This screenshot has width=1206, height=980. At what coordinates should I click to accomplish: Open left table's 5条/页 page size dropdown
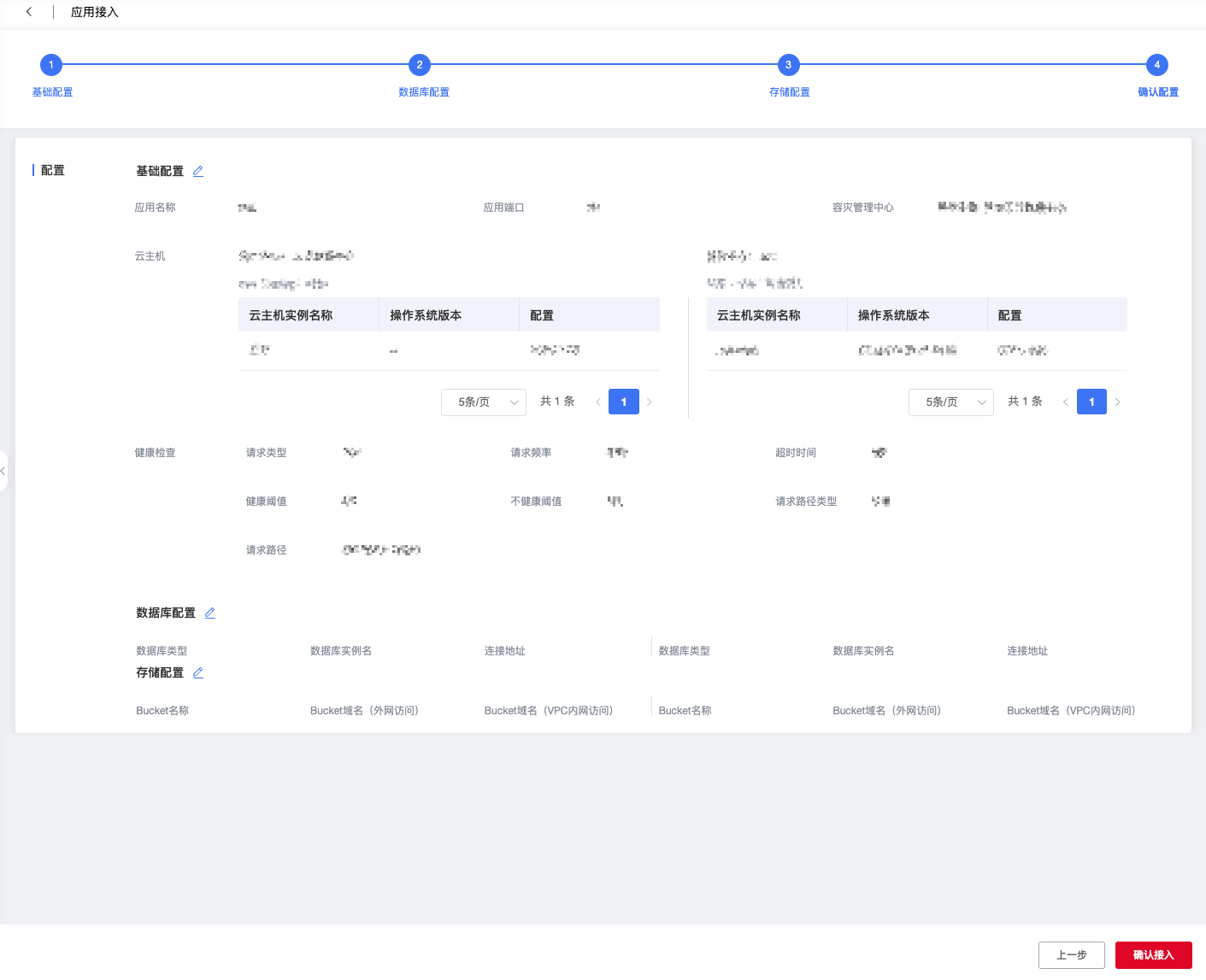point(484,402)
